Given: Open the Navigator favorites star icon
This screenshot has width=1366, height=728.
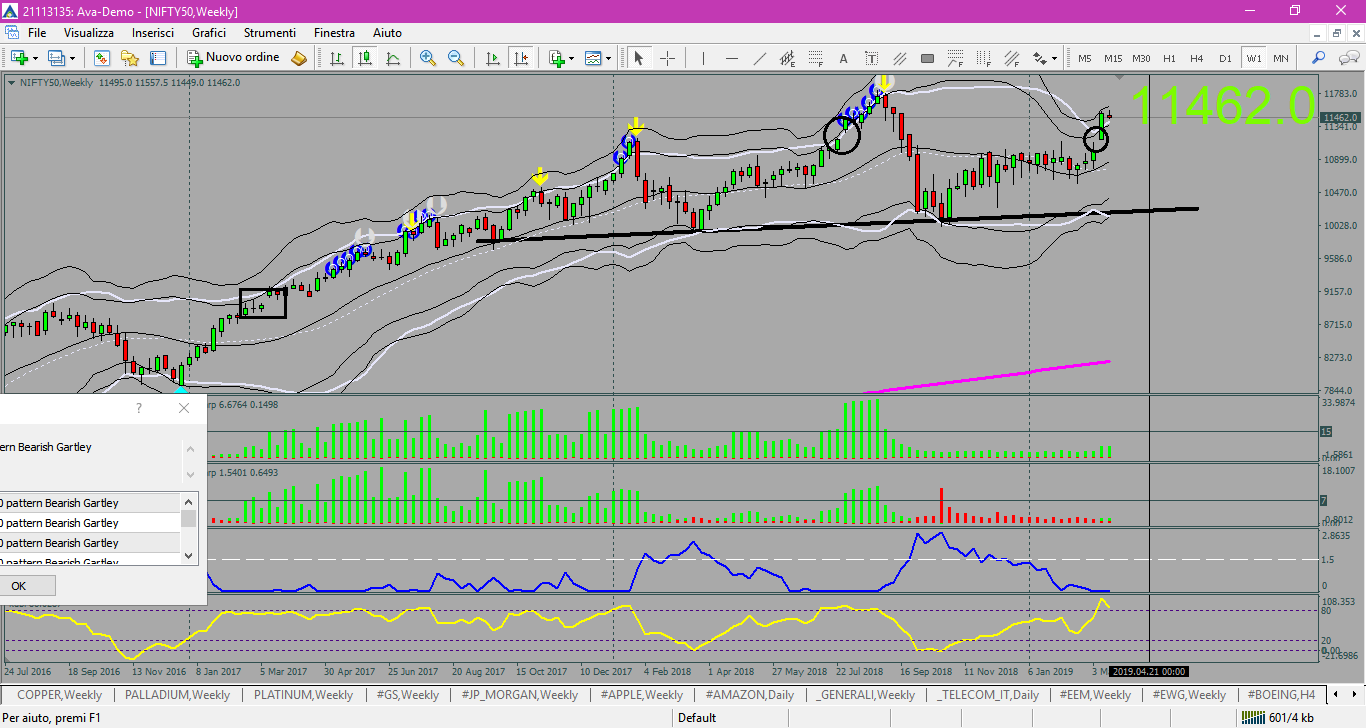Looking at the screenshot, I should (x=130, y=58).
